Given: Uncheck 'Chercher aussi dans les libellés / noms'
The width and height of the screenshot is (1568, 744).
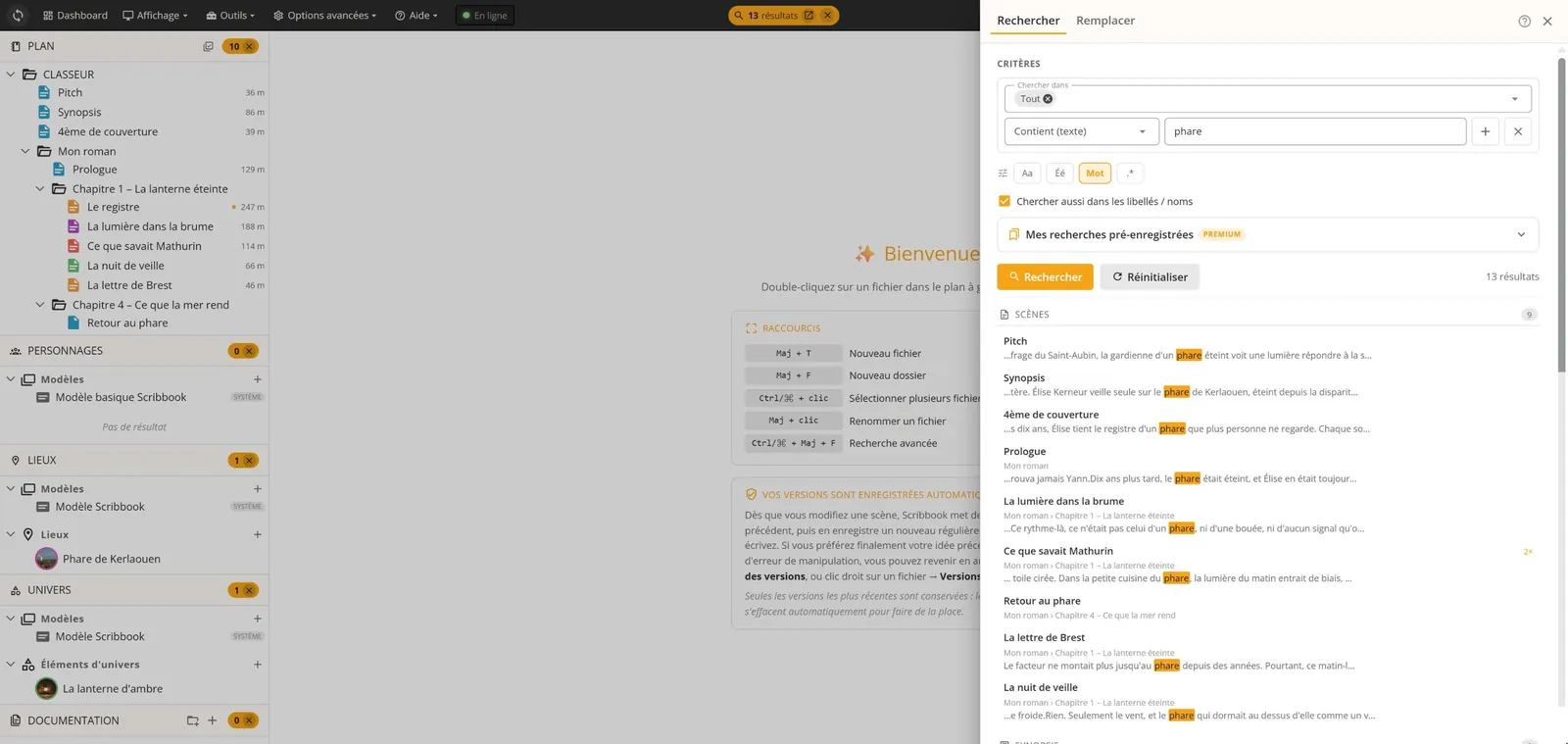Looking at the screenshot, I should tap(1004, 201).
